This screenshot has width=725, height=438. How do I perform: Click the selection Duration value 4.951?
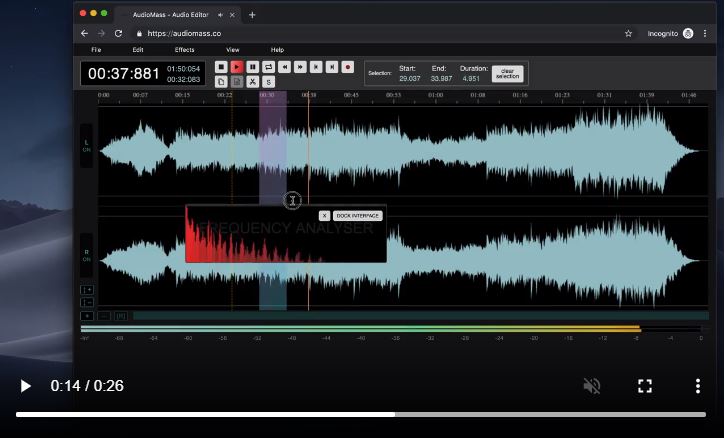pos(471,79)
